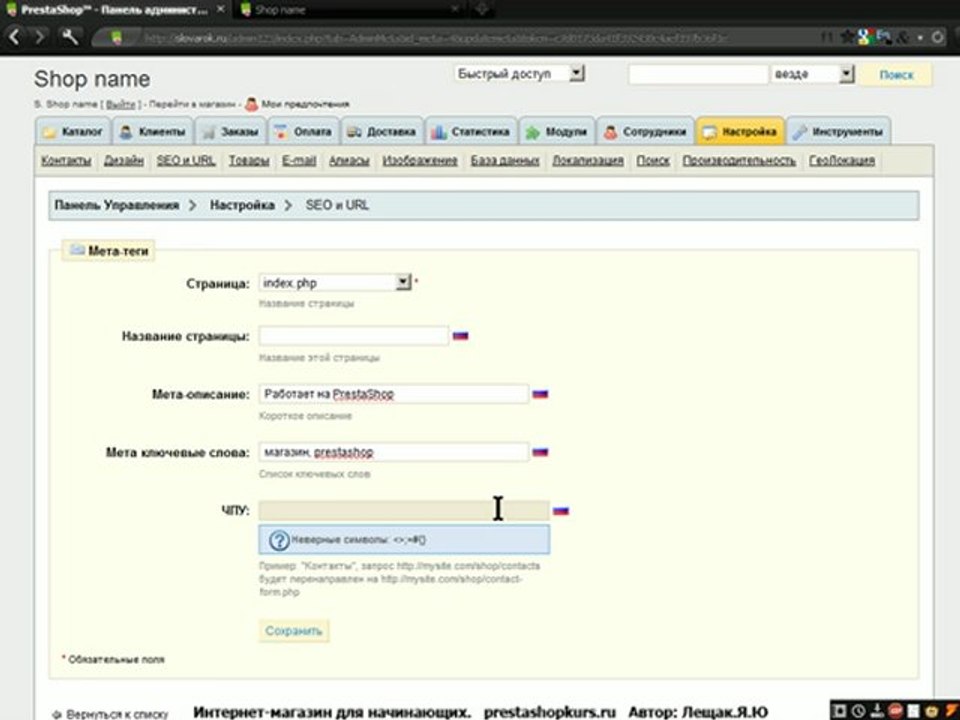The image size is (960, 720).
Task: Open the Заказы tab
Action: coord(231,132)
